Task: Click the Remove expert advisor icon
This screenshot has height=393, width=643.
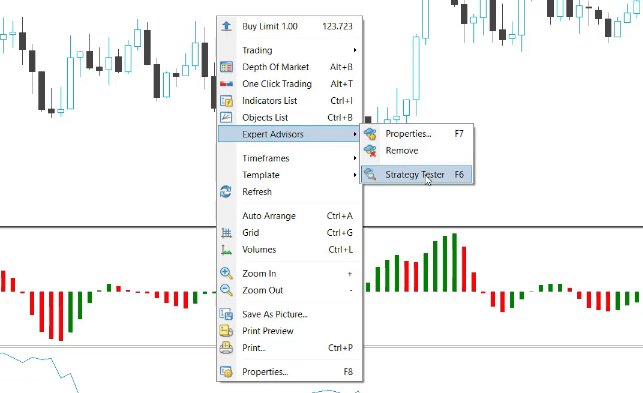Action: [370, 151]
